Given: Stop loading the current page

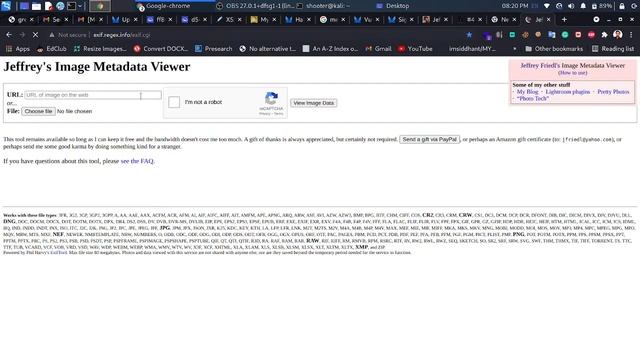Looking at the screenshot, I should point(35,35).
